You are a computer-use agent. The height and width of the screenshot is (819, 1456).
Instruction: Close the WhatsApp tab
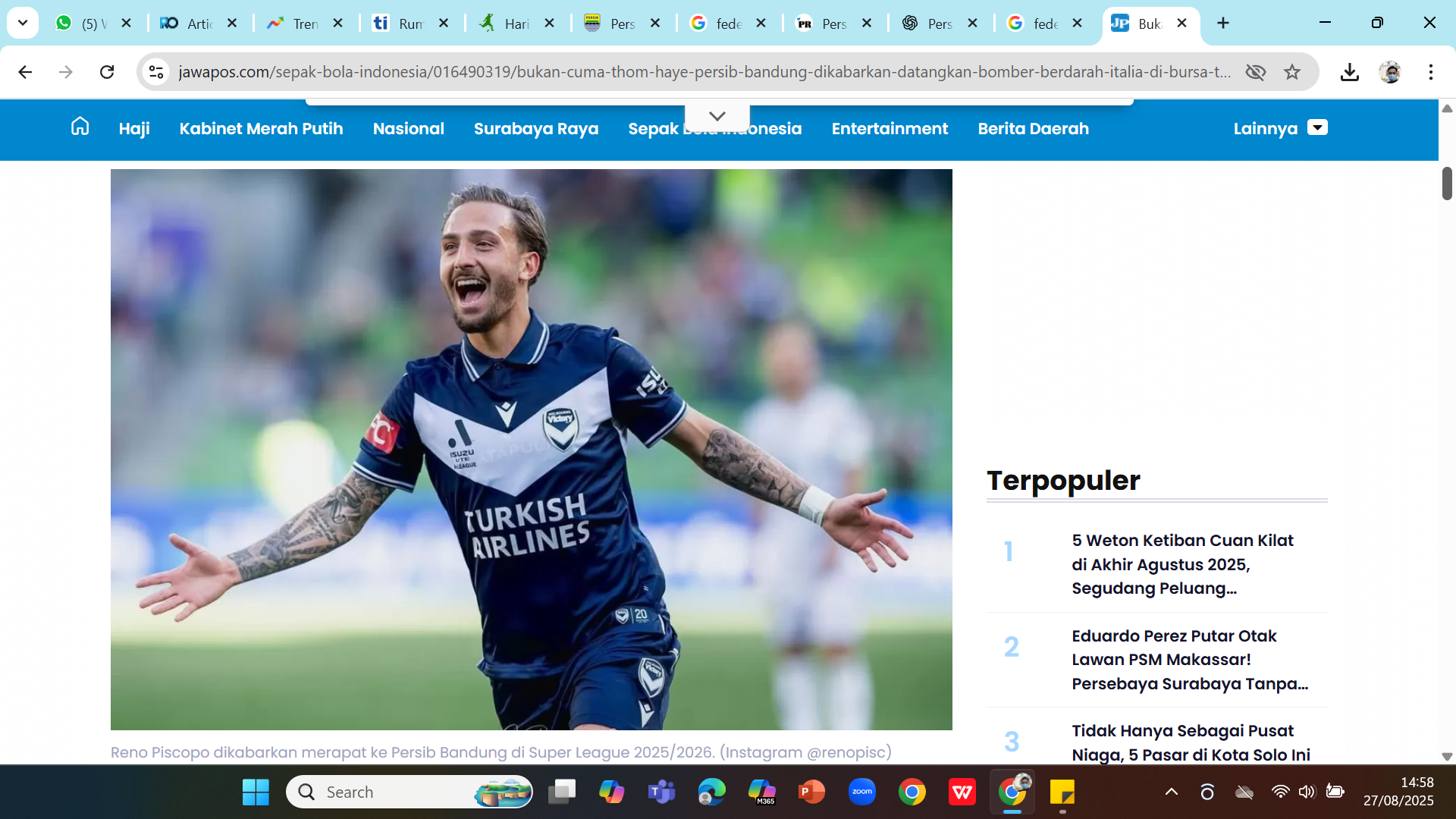coord(127,24)
